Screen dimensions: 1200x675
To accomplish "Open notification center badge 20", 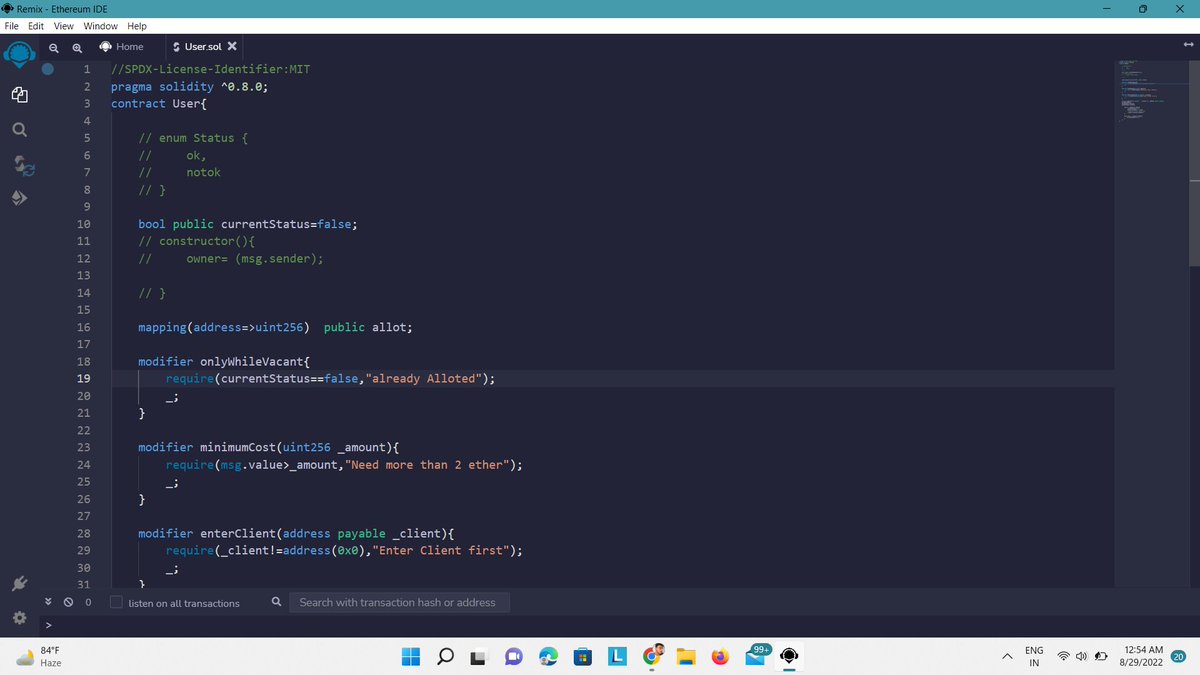I will coord(1179,657).
